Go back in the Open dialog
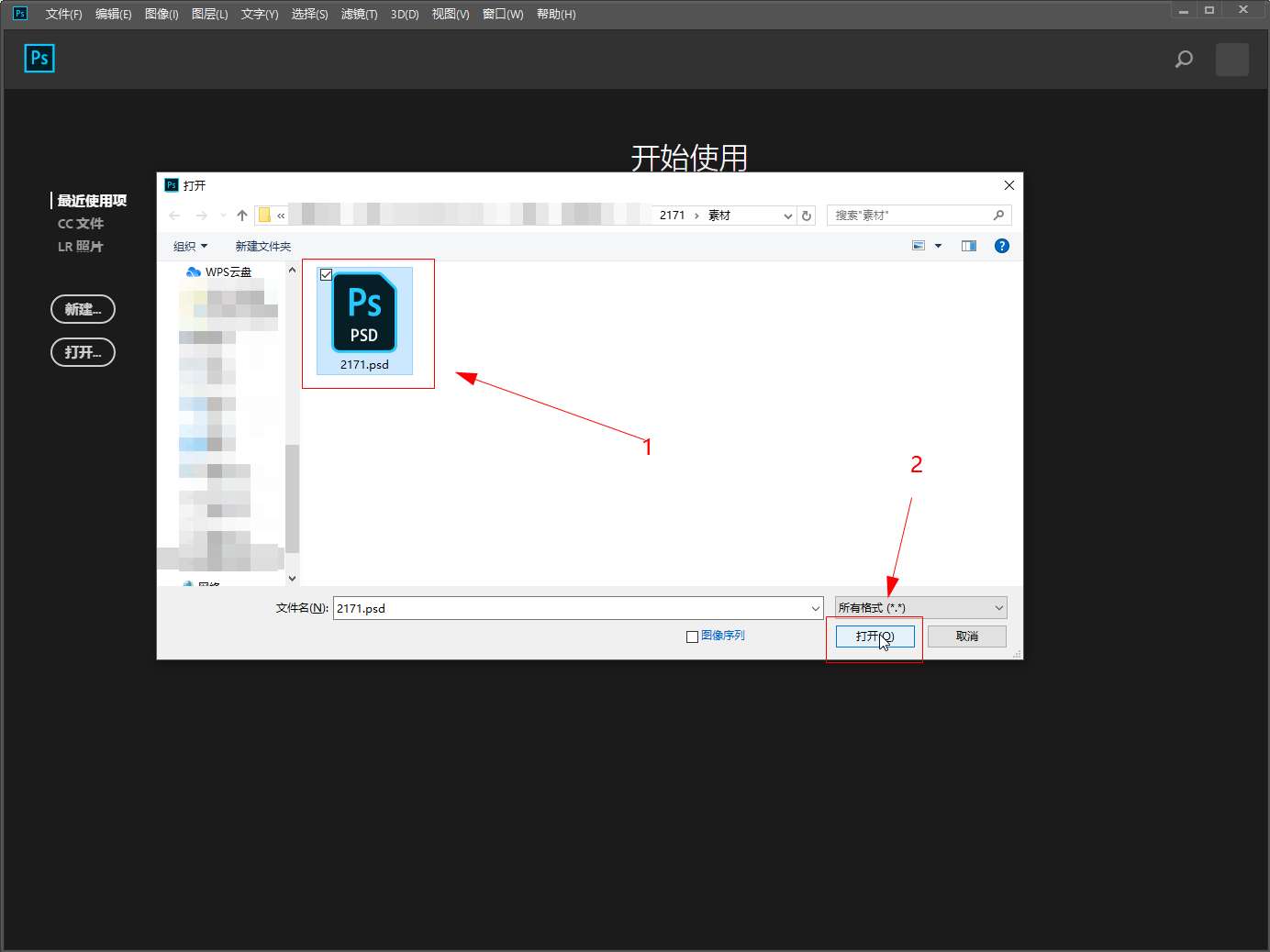1270x952 pixels. tap(174, 216)
